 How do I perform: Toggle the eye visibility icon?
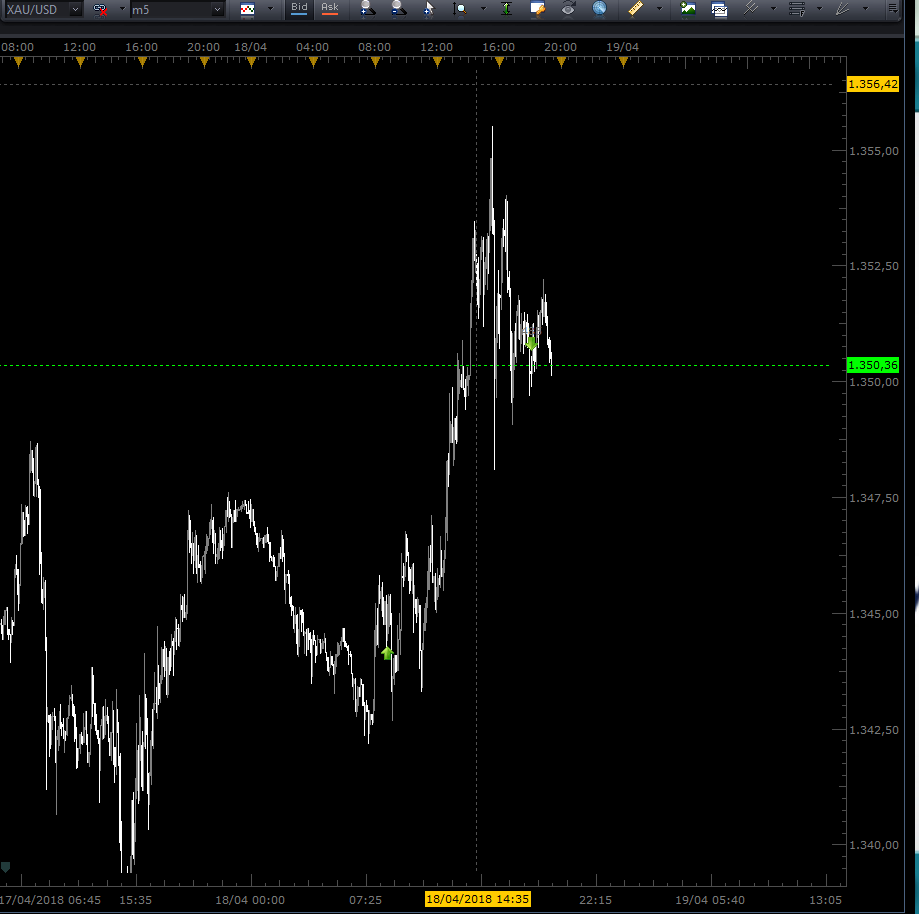[568, 8]
